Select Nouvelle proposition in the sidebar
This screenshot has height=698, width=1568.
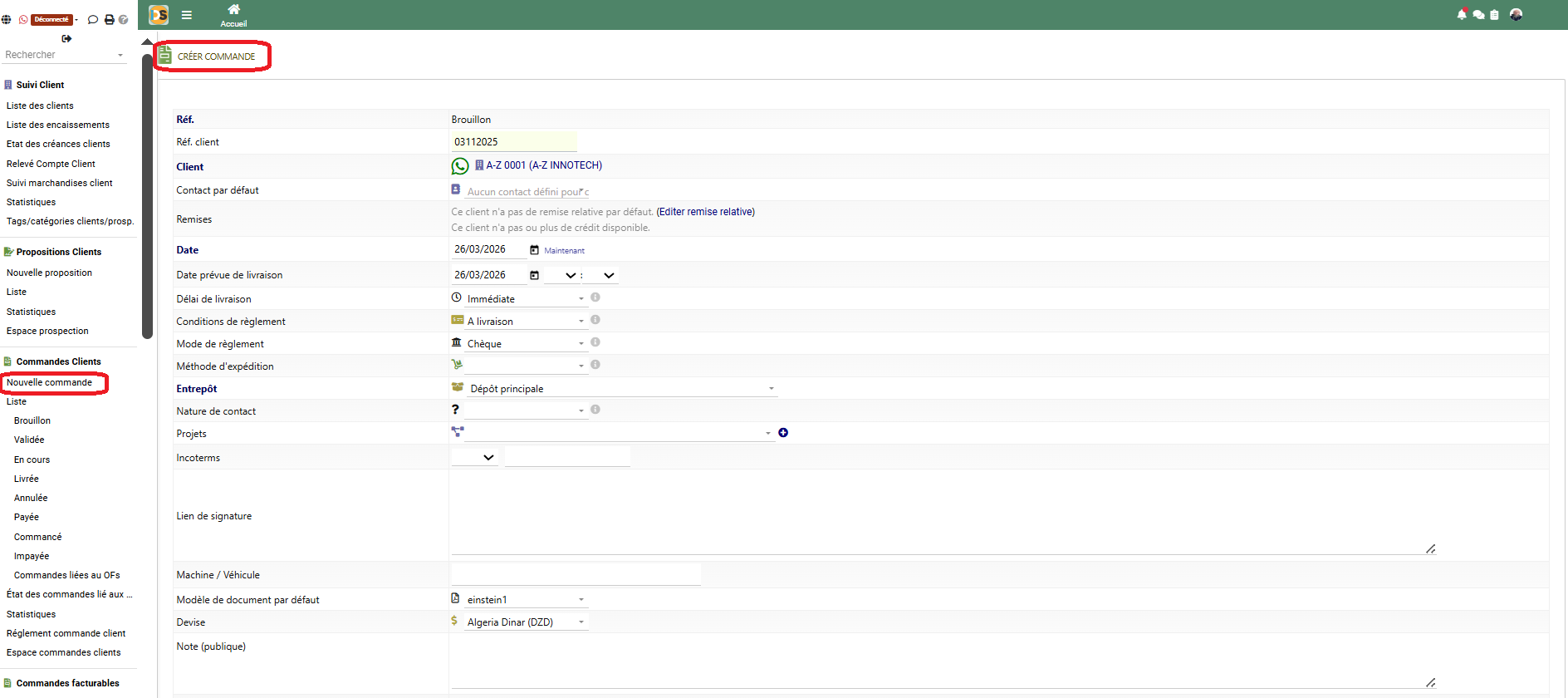coord(49,273)
